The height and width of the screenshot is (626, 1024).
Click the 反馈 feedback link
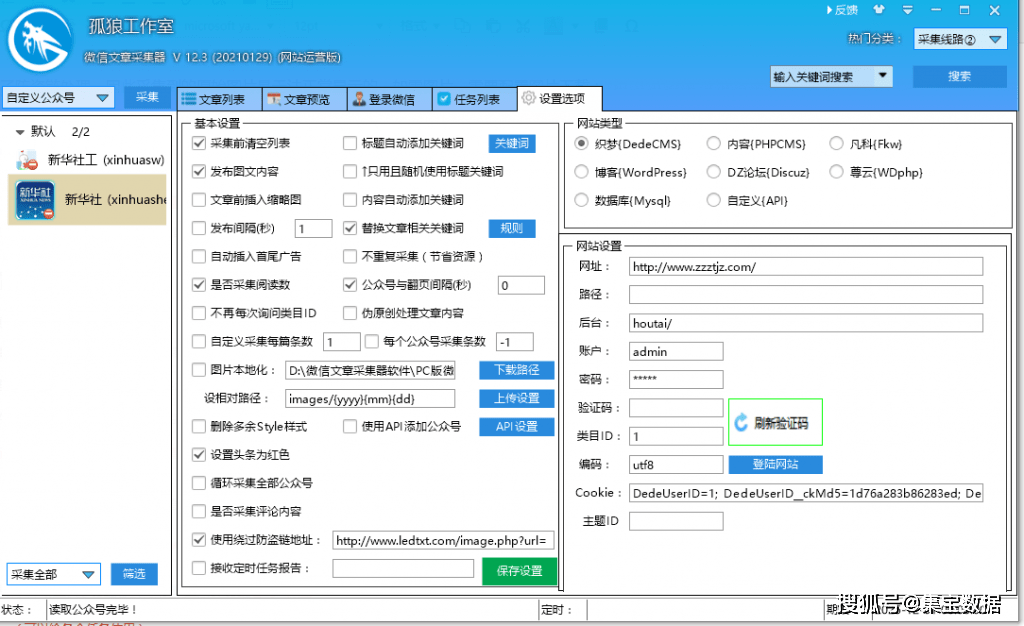(842, 10)
